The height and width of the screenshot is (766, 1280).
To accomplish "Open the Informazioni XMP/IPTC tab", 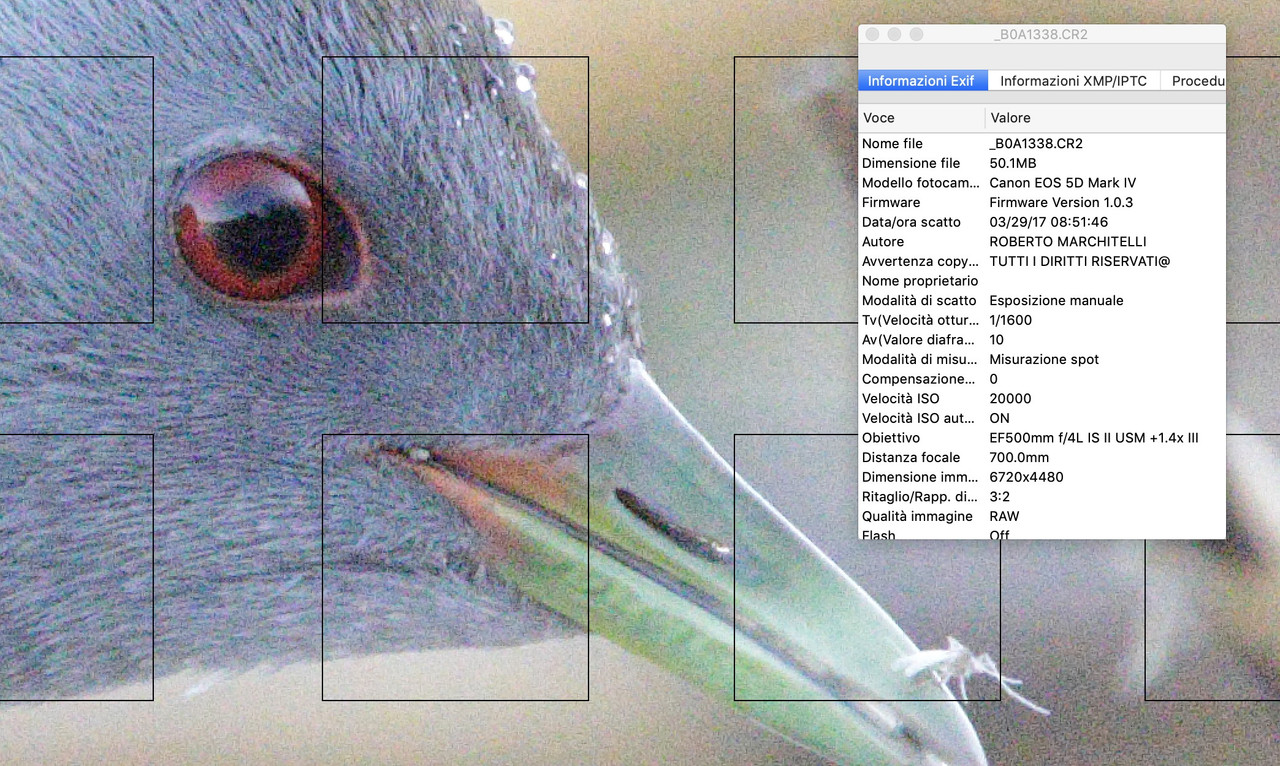I will (1073, 81).
